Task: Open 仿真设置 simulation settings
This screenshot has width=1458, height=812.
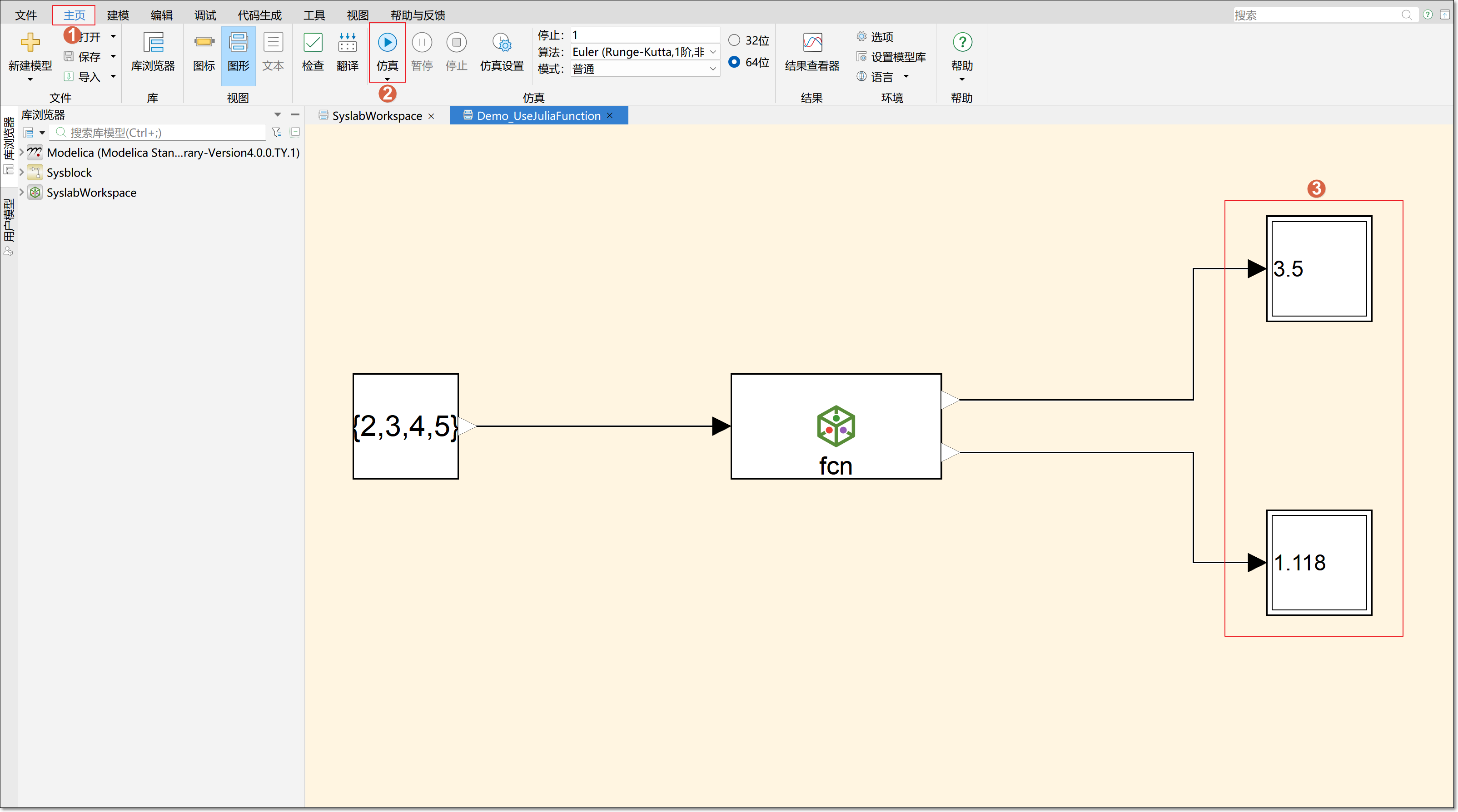Action: (502, 43)
